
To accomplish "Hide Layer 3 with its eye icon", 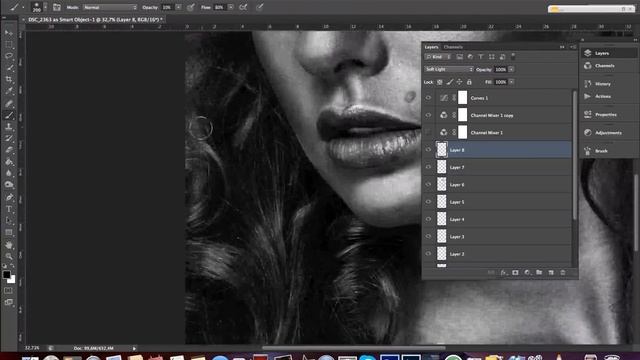I will click(x=428, y=237).
